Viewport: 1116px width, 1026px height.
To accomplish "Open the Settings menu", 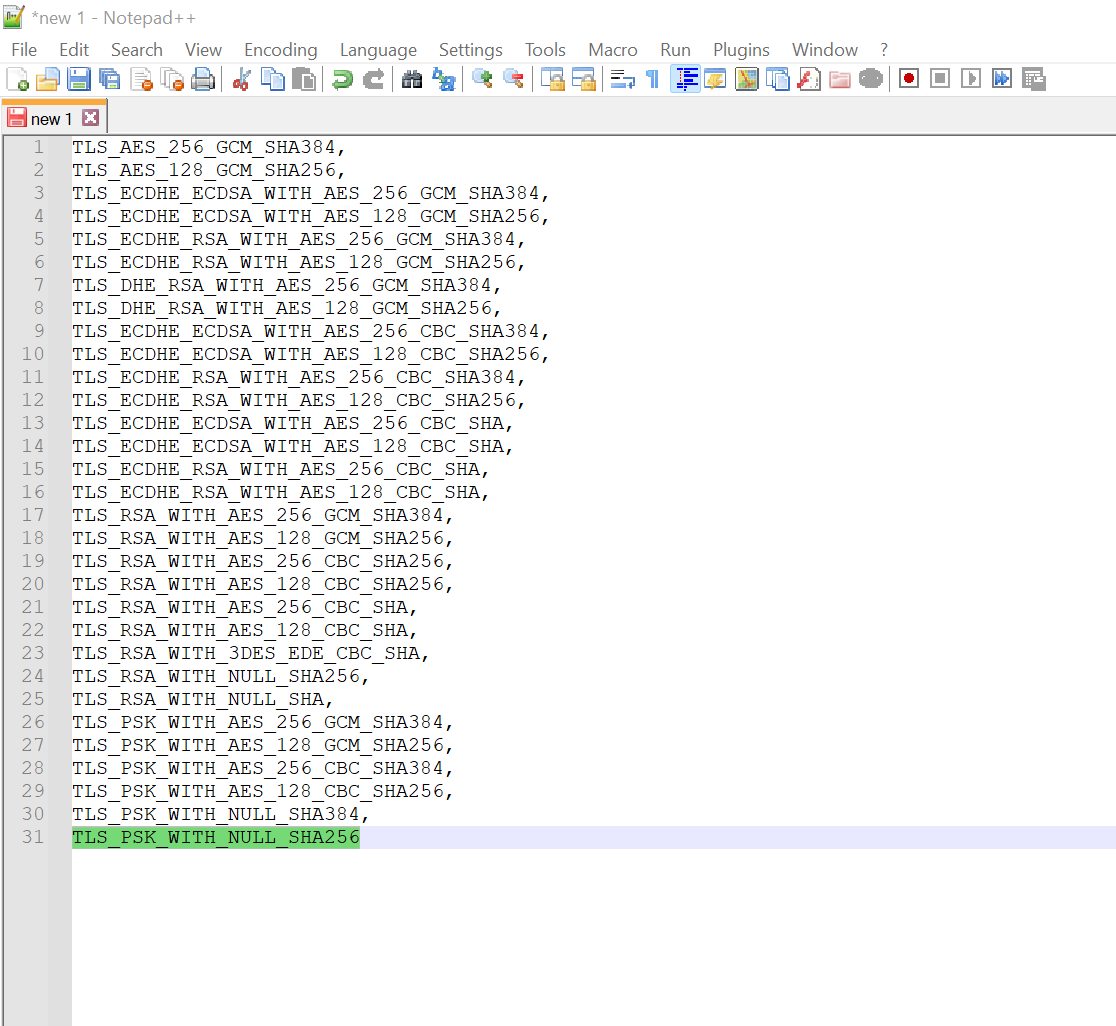I will click(470, 49).
